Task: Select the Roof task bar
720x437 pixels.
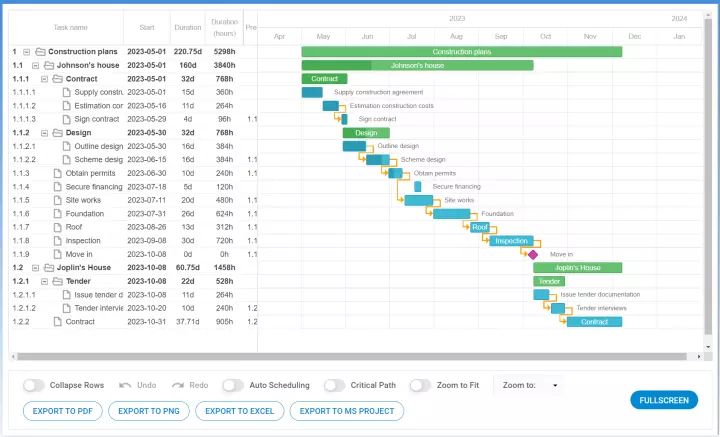Action: tap(480, 227)
